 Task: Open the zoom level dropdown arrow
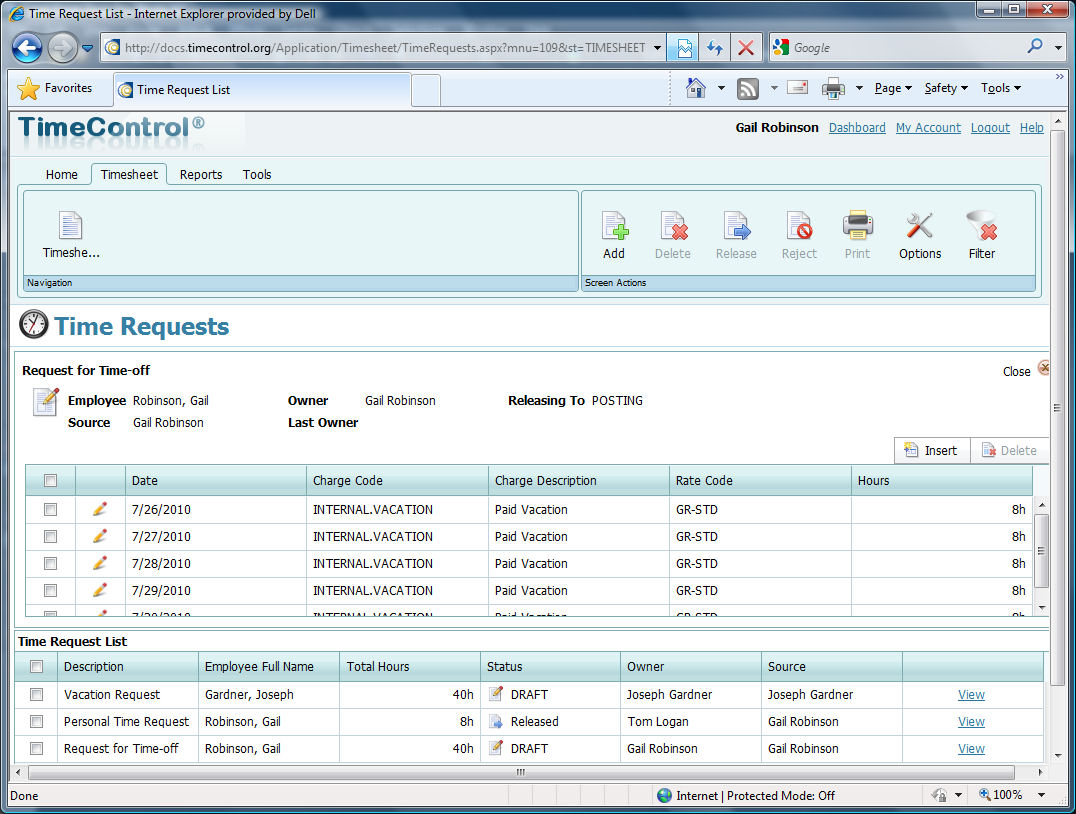(1042, 795)
